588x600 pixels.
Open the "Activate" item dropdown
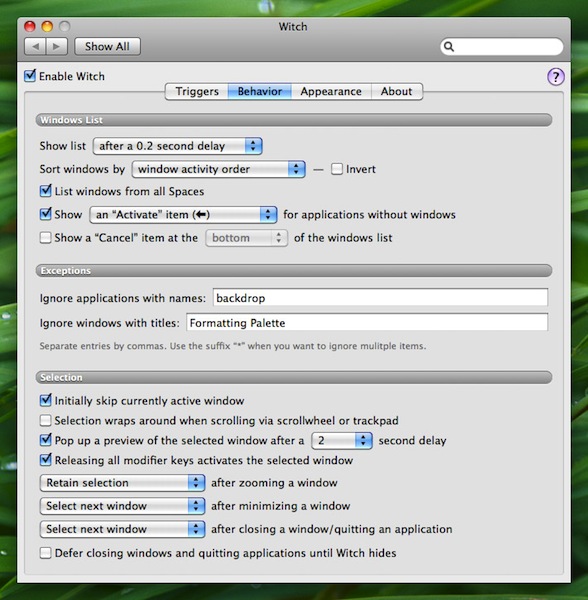183,215
